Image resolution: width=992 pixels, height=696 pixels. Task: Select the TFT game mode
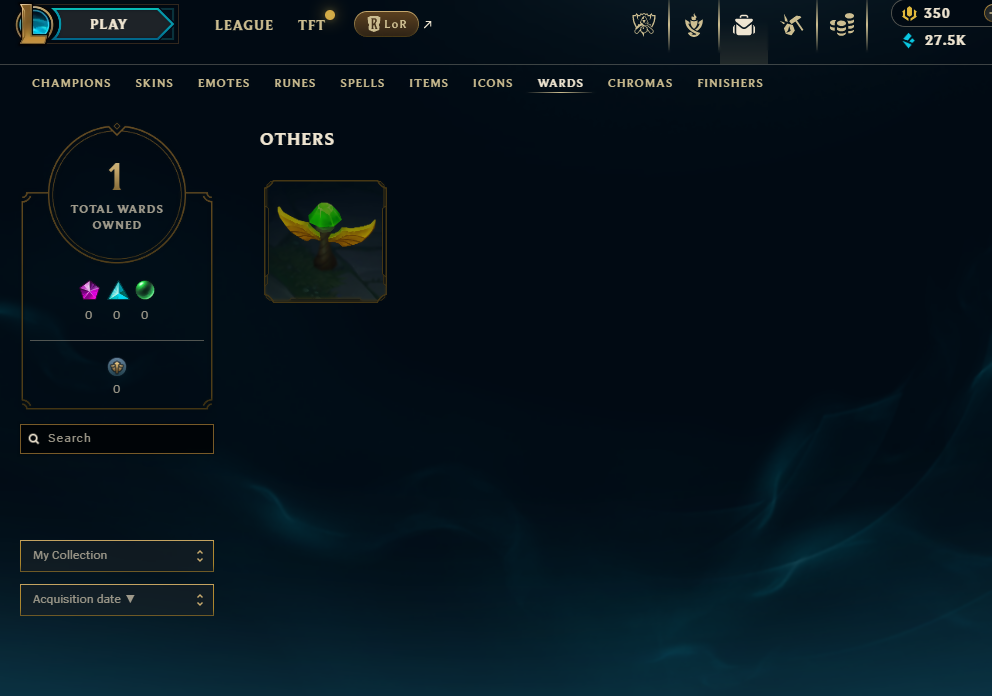tap(311, 25)
